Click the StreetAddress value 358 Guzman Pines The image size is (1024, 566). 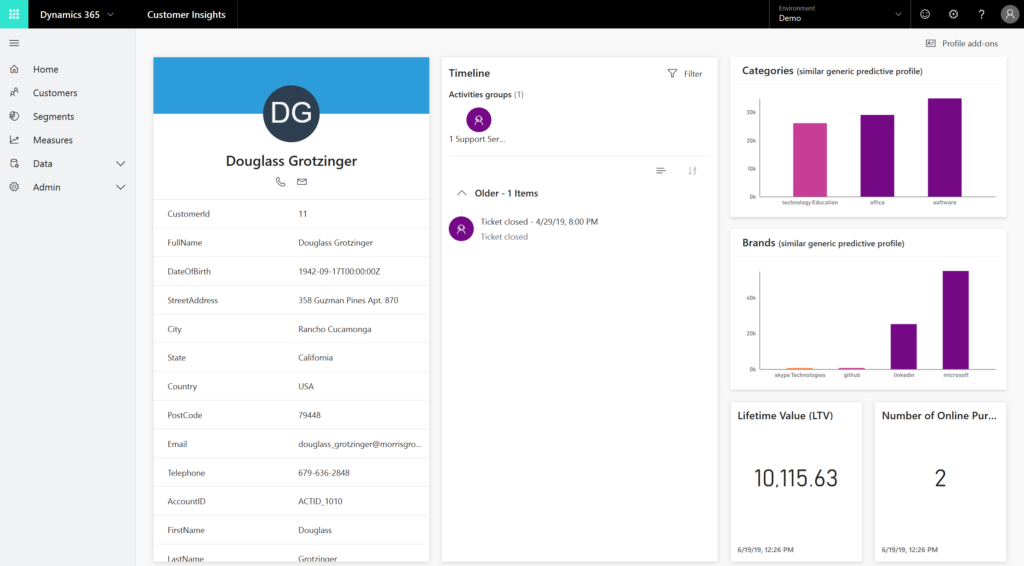tap(348, 300)
